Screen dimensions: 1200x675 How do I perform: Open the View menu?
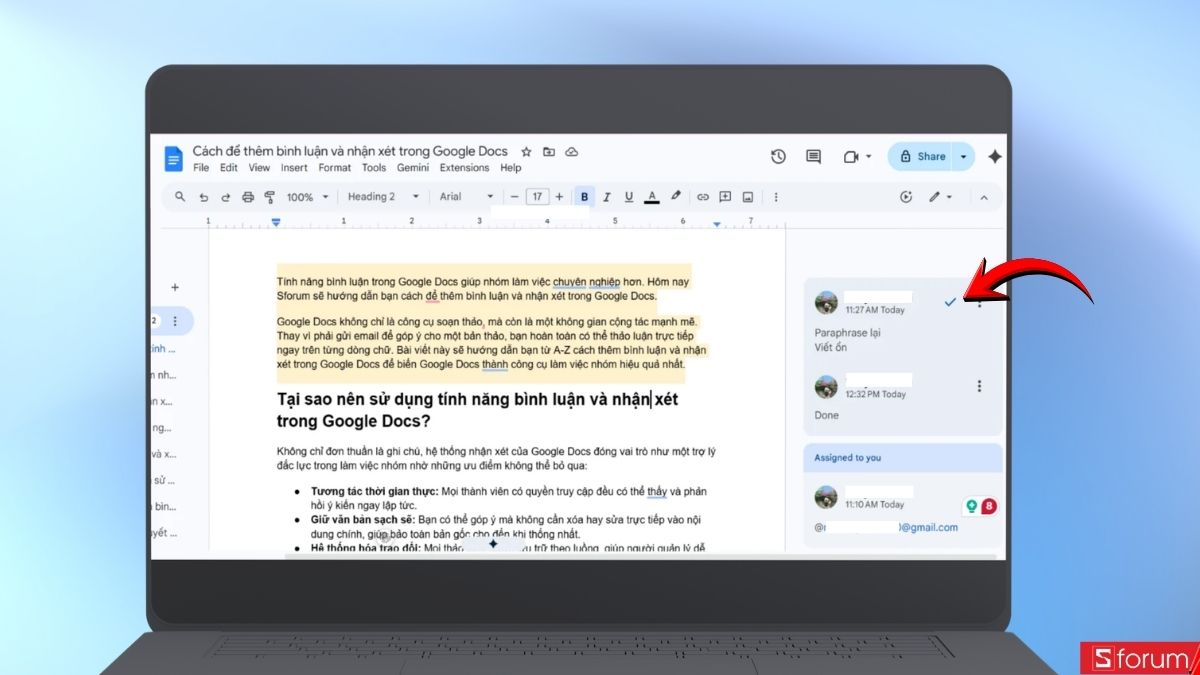(259, 168)
